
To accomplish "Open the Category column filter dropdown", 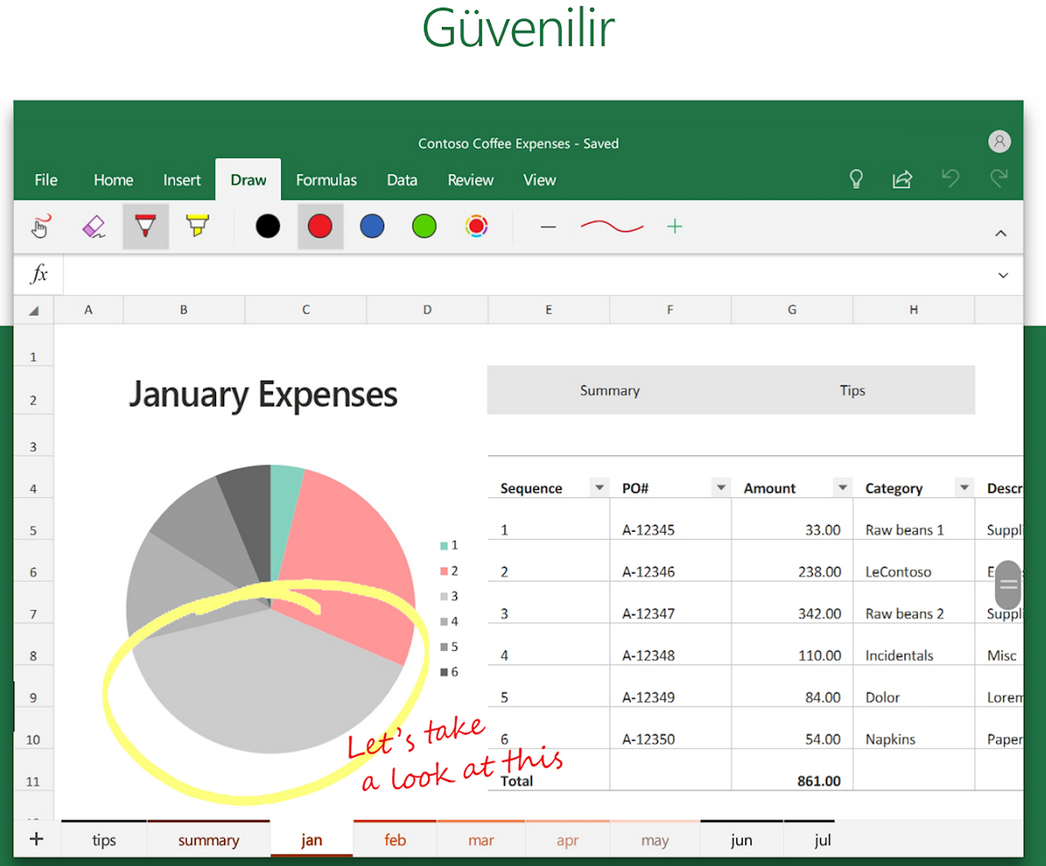I will pyautogui.click(x=964, y=487).
